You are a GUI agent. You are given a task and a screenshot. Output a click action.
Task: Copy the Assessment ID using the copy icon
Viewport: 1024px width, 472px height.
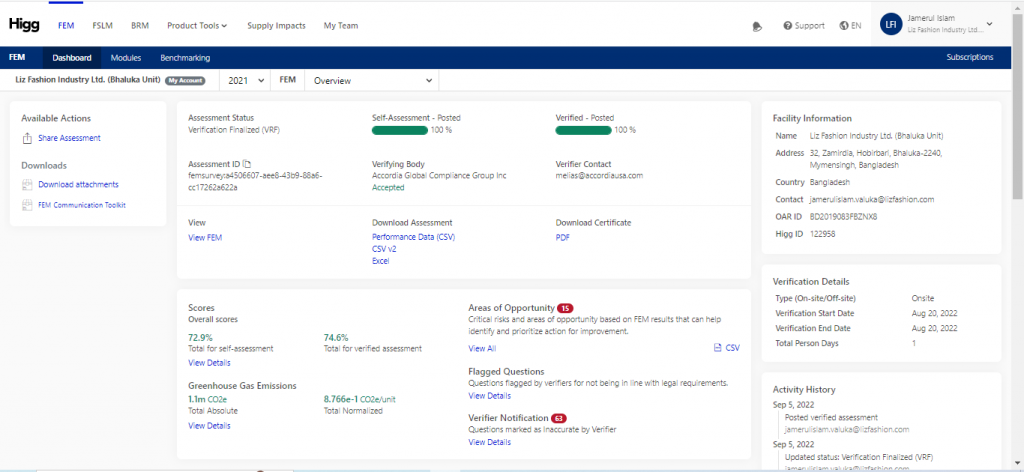point(247,164)
